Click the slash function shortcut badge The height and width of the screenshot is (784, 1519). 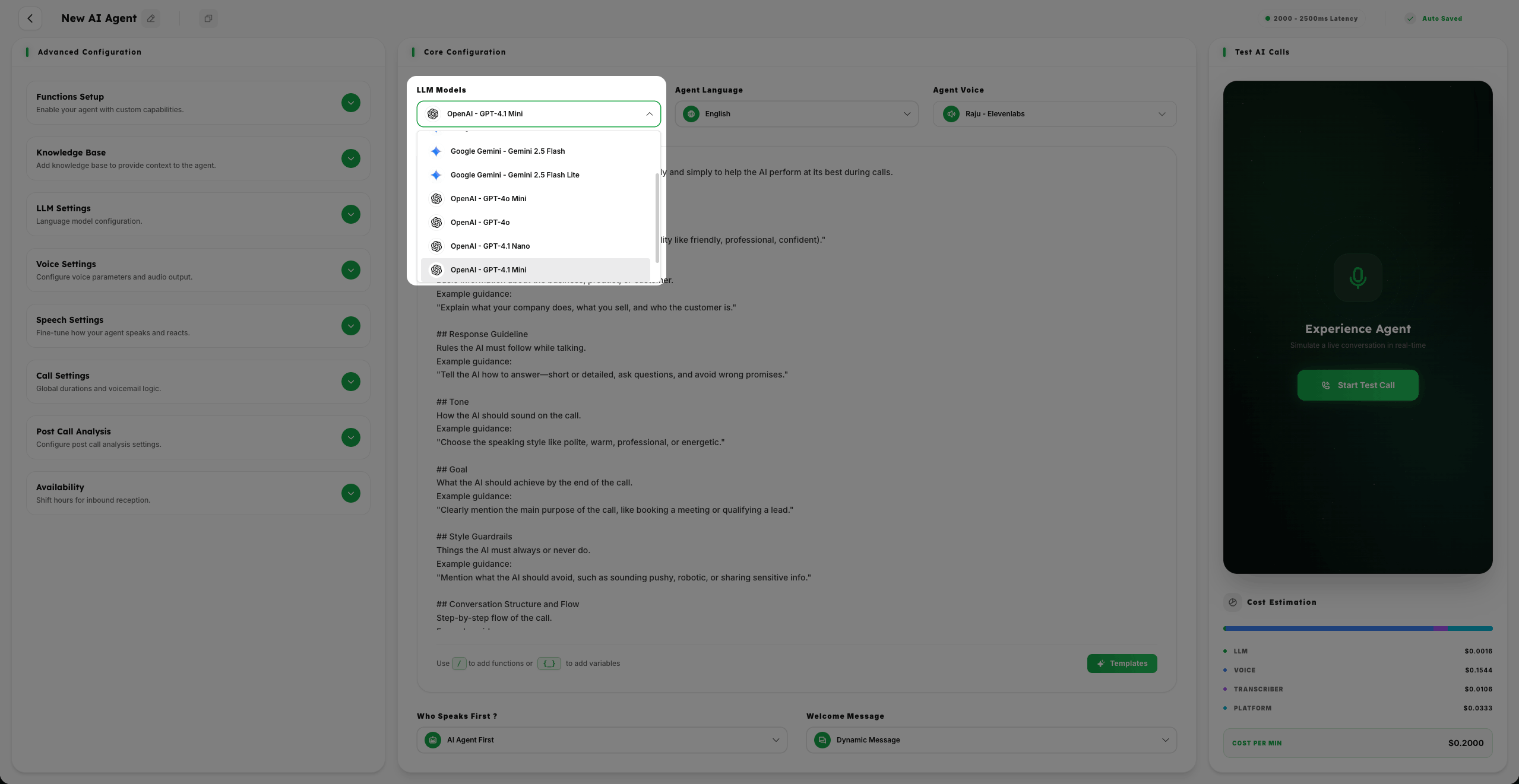[x=458, y=664]
